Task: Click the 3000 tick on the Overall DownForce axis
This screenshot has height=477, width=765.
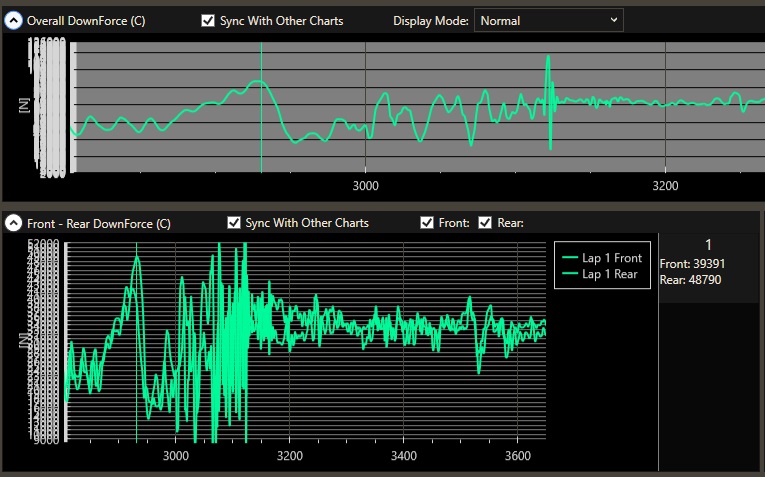Action: click(366, 186)
